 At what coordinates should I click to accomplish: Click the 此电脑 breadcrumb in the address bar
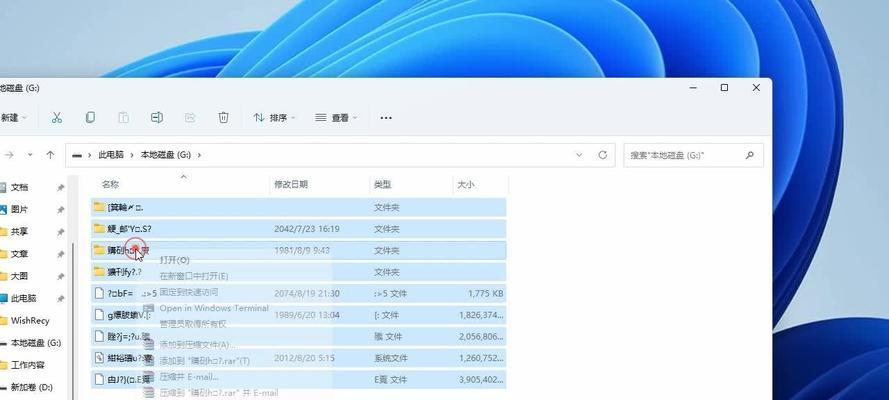coord(111,155)
